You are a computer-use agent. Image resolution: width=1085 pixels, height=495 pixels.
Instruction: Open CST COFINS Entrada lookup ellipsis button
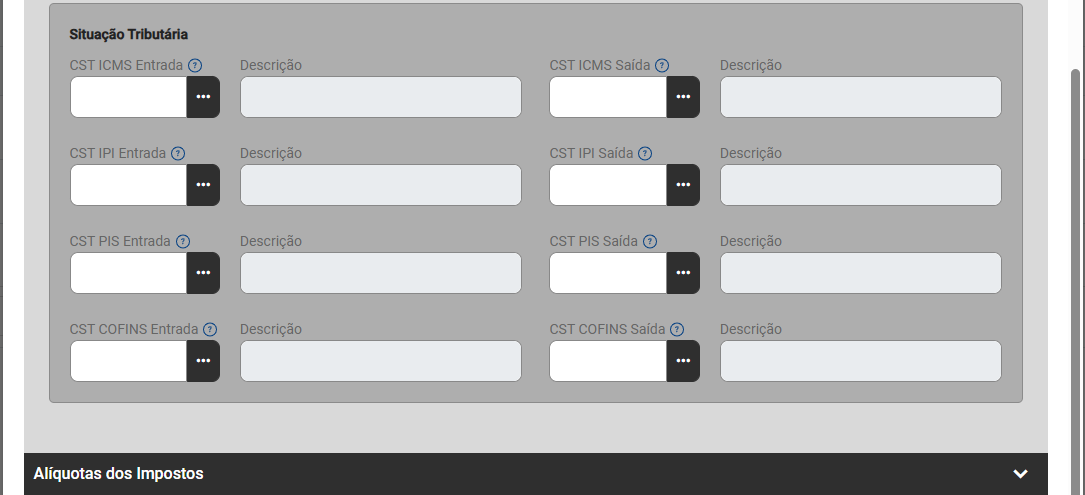(x=203, y=361)
